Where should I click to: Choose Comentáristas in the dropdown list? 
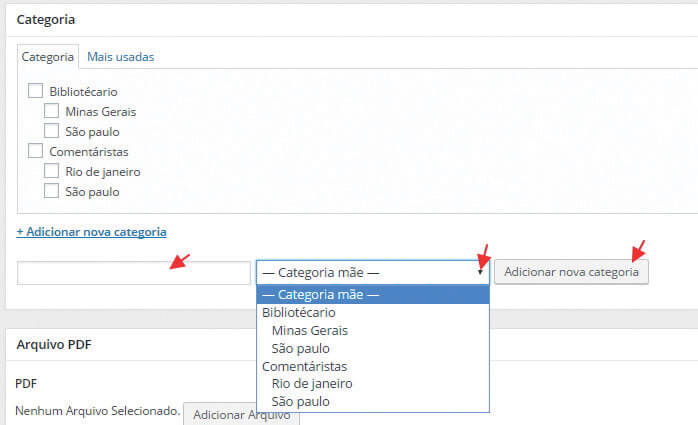306,366
